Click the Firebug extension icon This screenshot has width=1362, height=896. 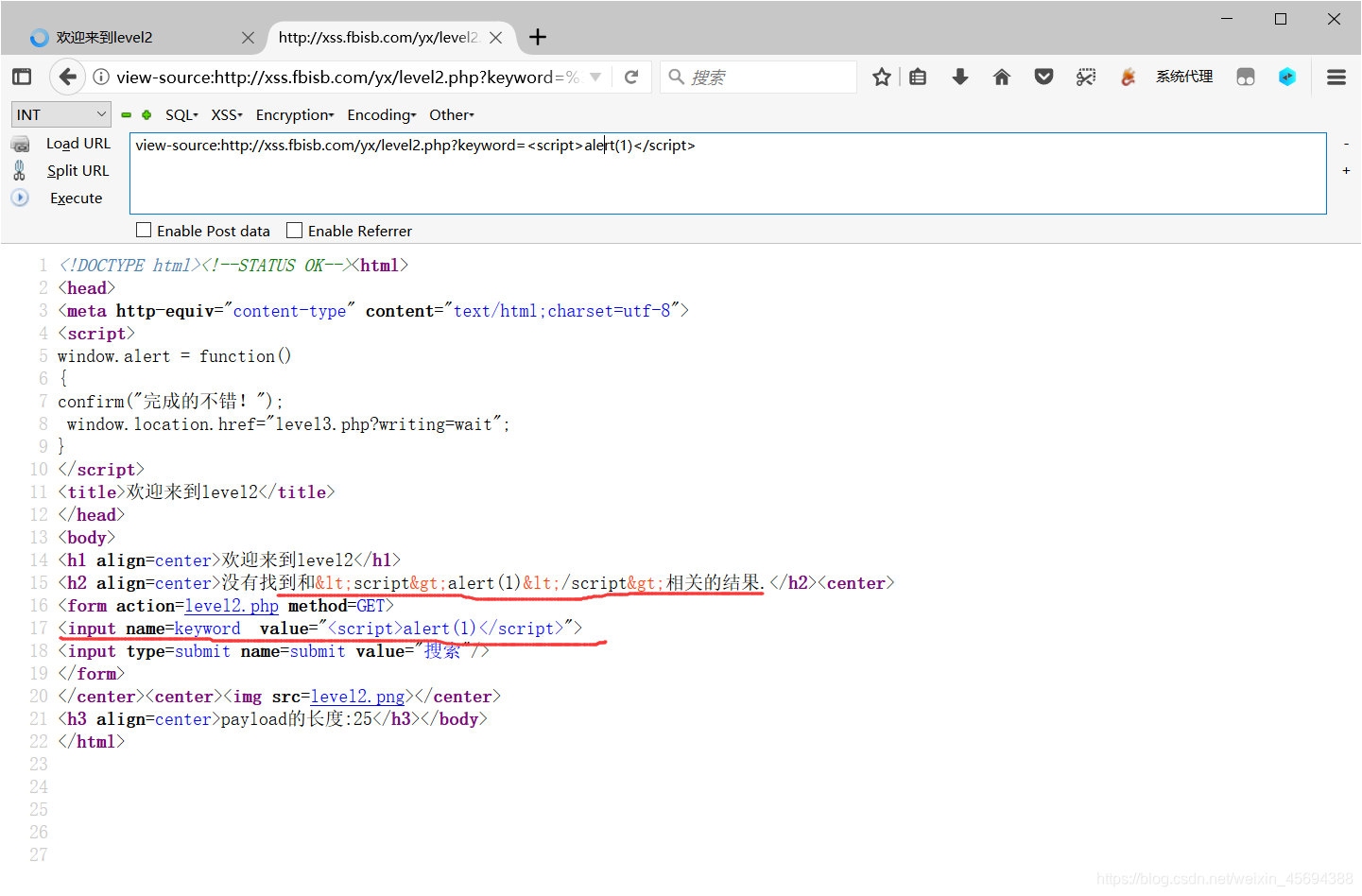[x=1128, y=77]
